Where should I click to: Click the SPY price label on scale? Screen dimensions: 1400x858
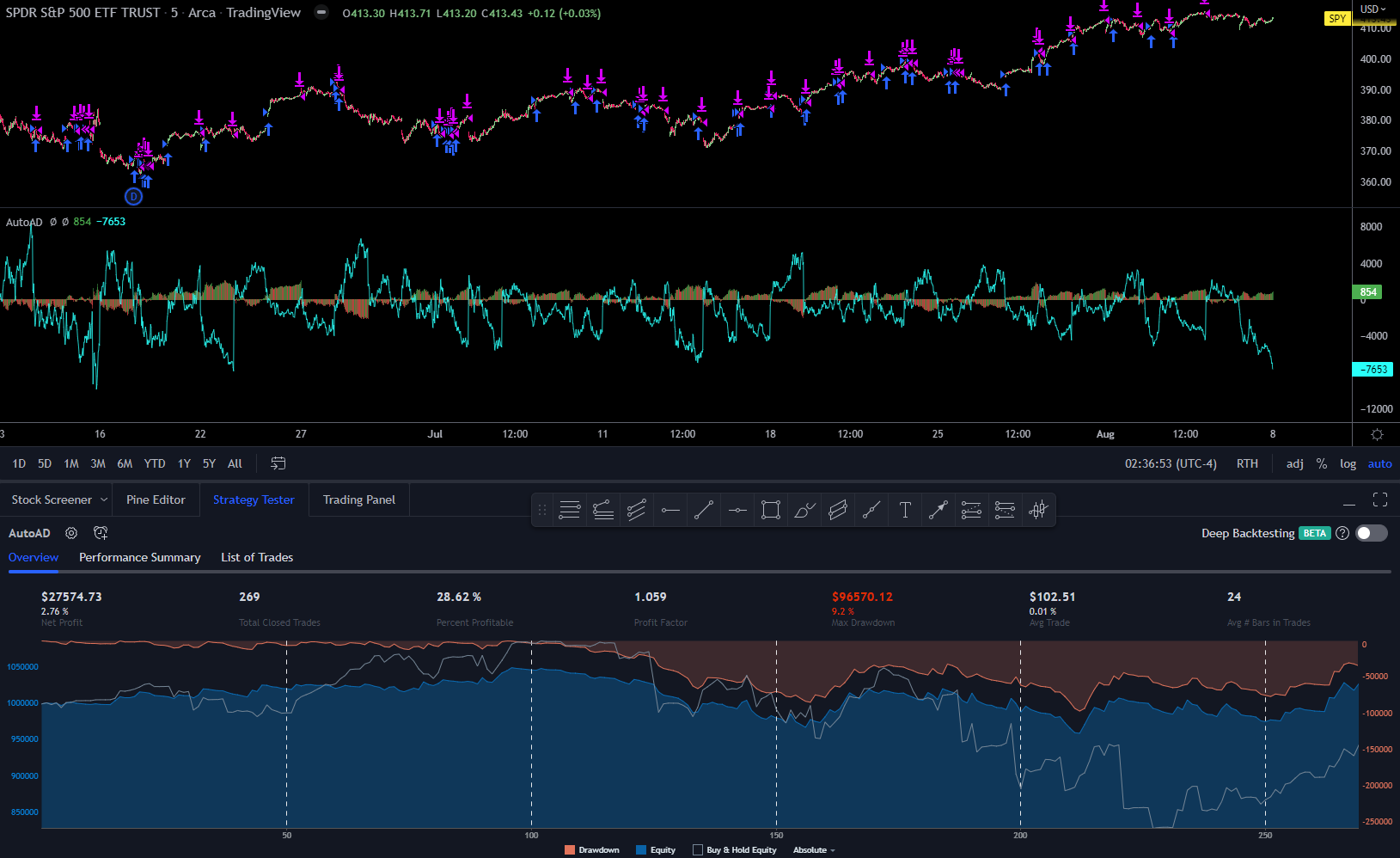pos(1337,18)
